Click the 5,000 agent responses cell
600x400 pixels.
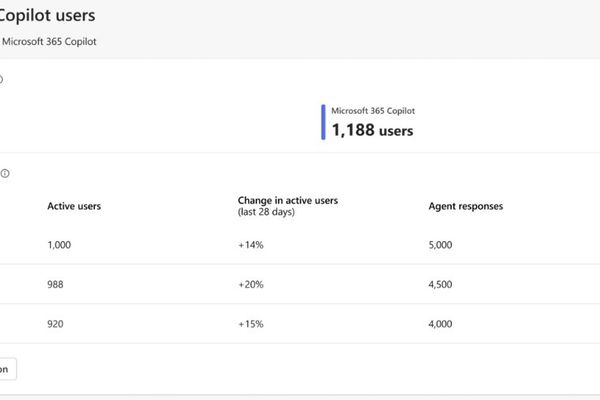point(440,245)
